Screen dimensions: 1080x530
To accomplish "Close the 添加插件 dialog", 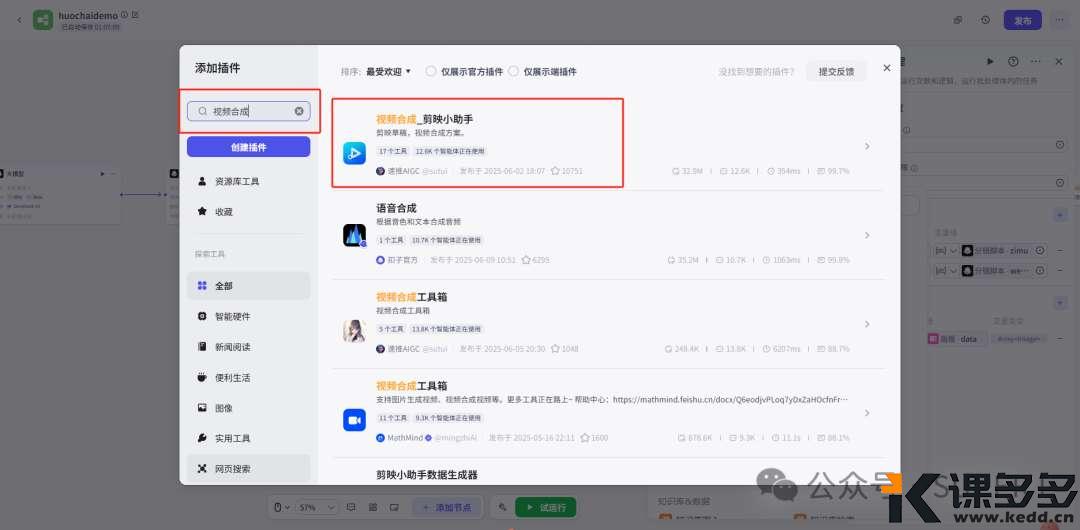I will (886, 68).
